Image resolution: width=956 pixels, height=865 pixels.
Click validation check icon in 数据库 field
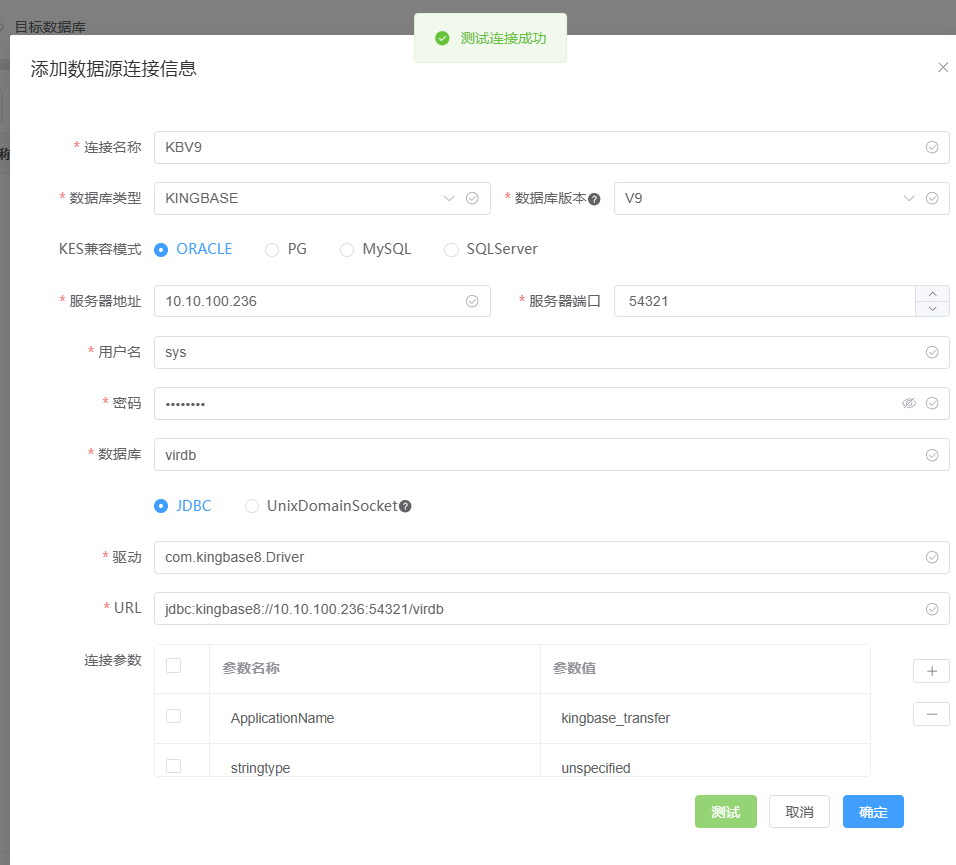click(932, 455)
